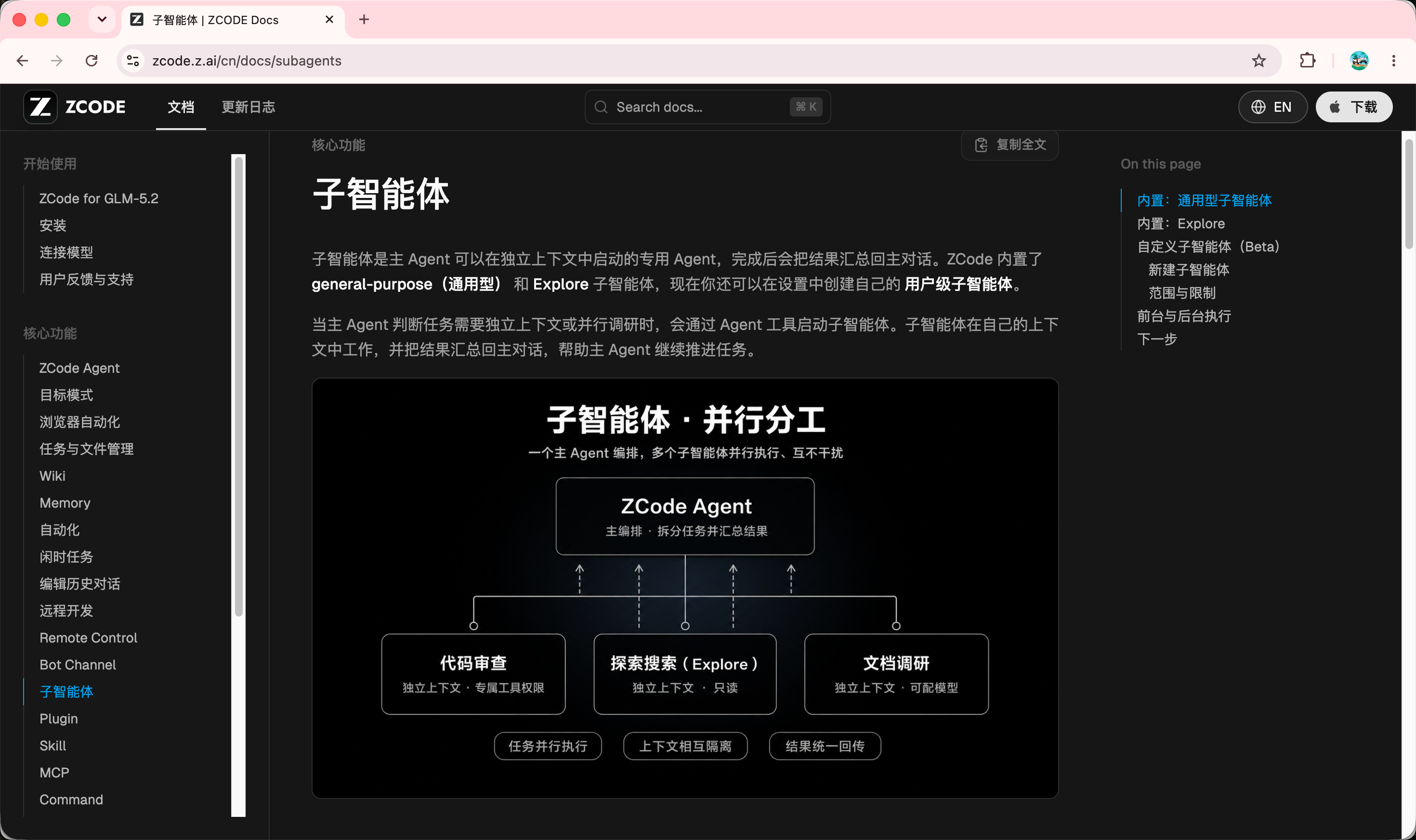Jump to 内置：Explore section
Image resolution: width=1416 pixels, height=840 pixels.
(1181, 223)
